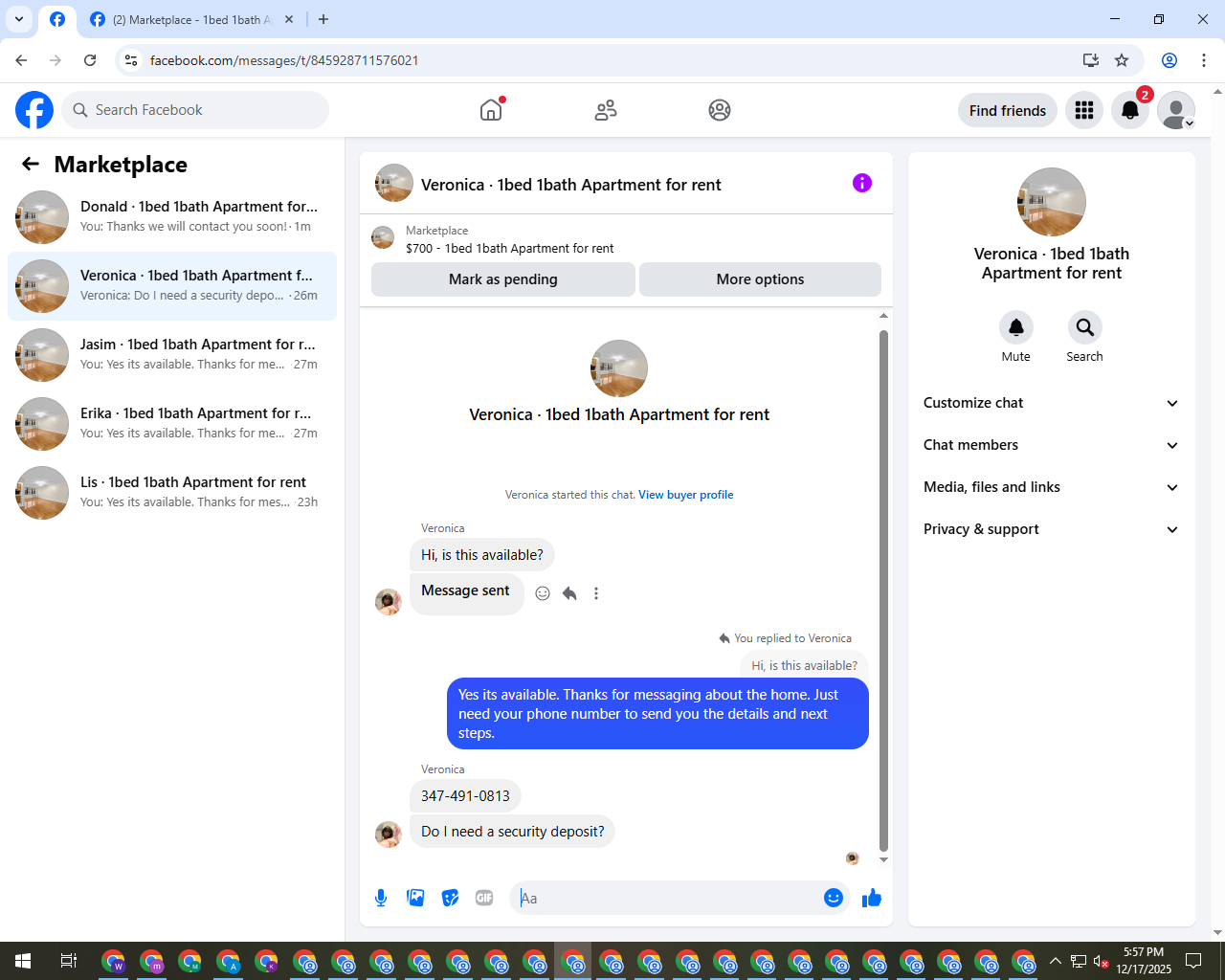Open the account profile avatar menu
Screen dimensions: 1225x980
coord(1176,110)
